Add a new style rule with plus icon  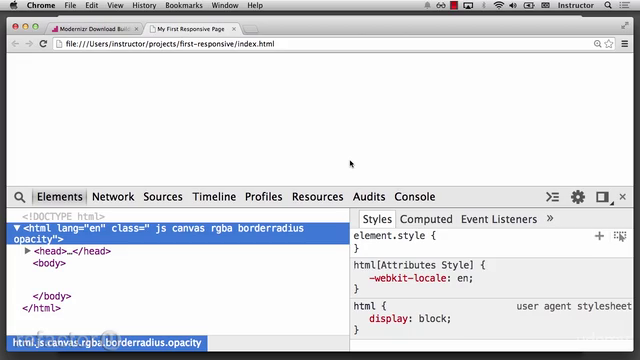coord(599,236)
